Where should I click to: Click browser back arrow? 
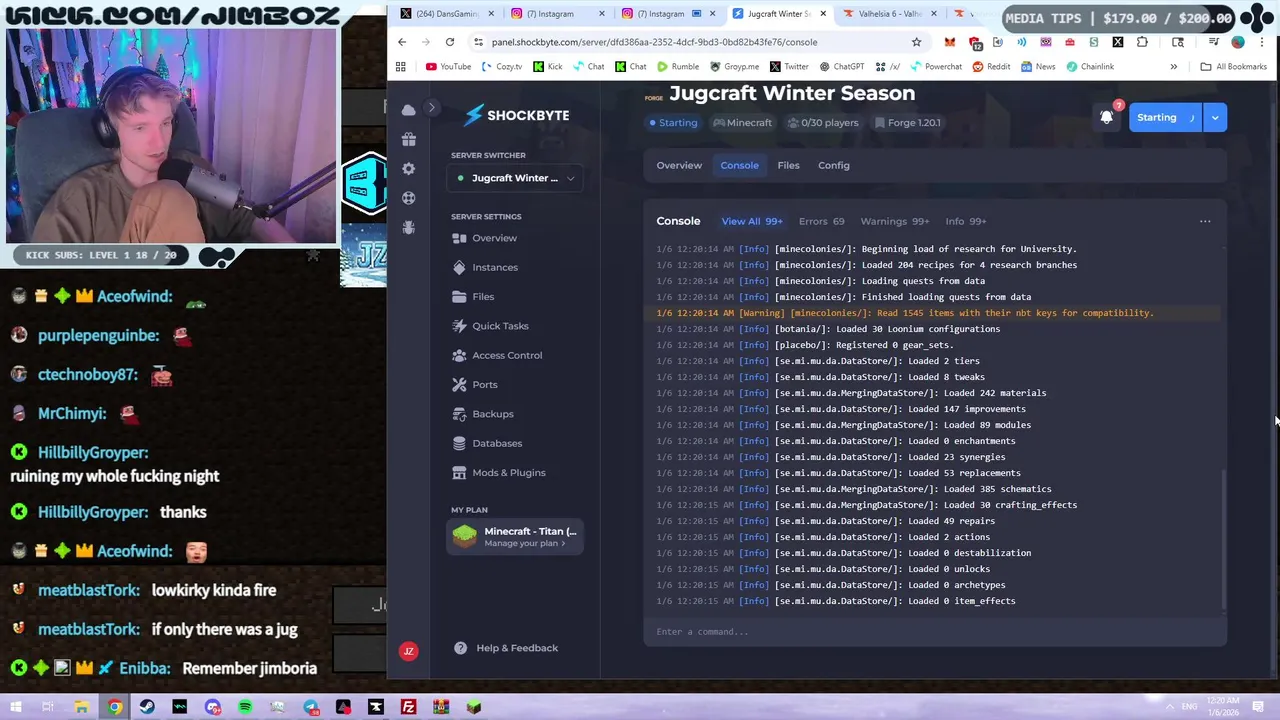pos(402,42)
